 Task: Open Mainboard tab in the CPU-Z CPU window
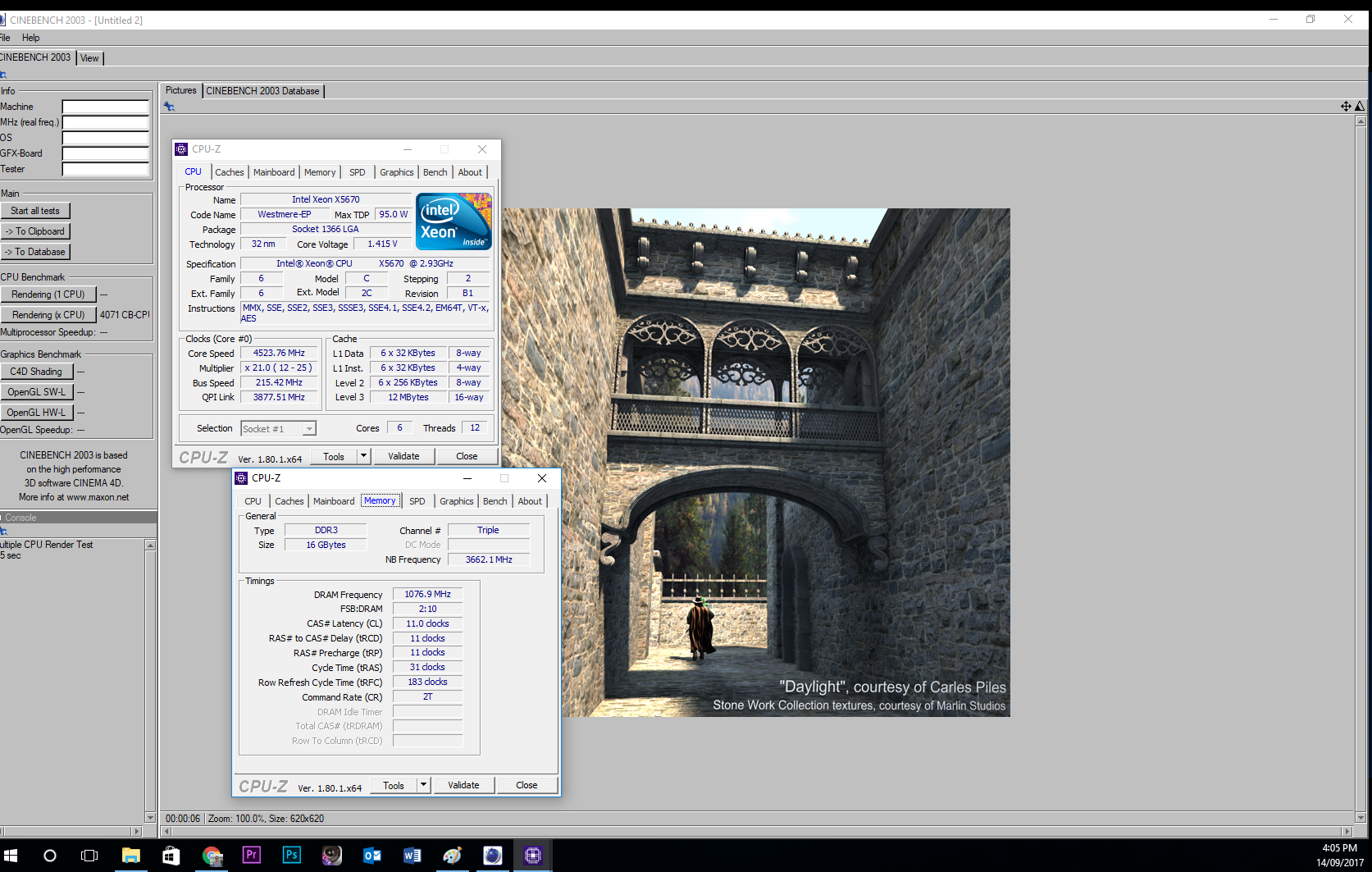[x=274, y=172]
